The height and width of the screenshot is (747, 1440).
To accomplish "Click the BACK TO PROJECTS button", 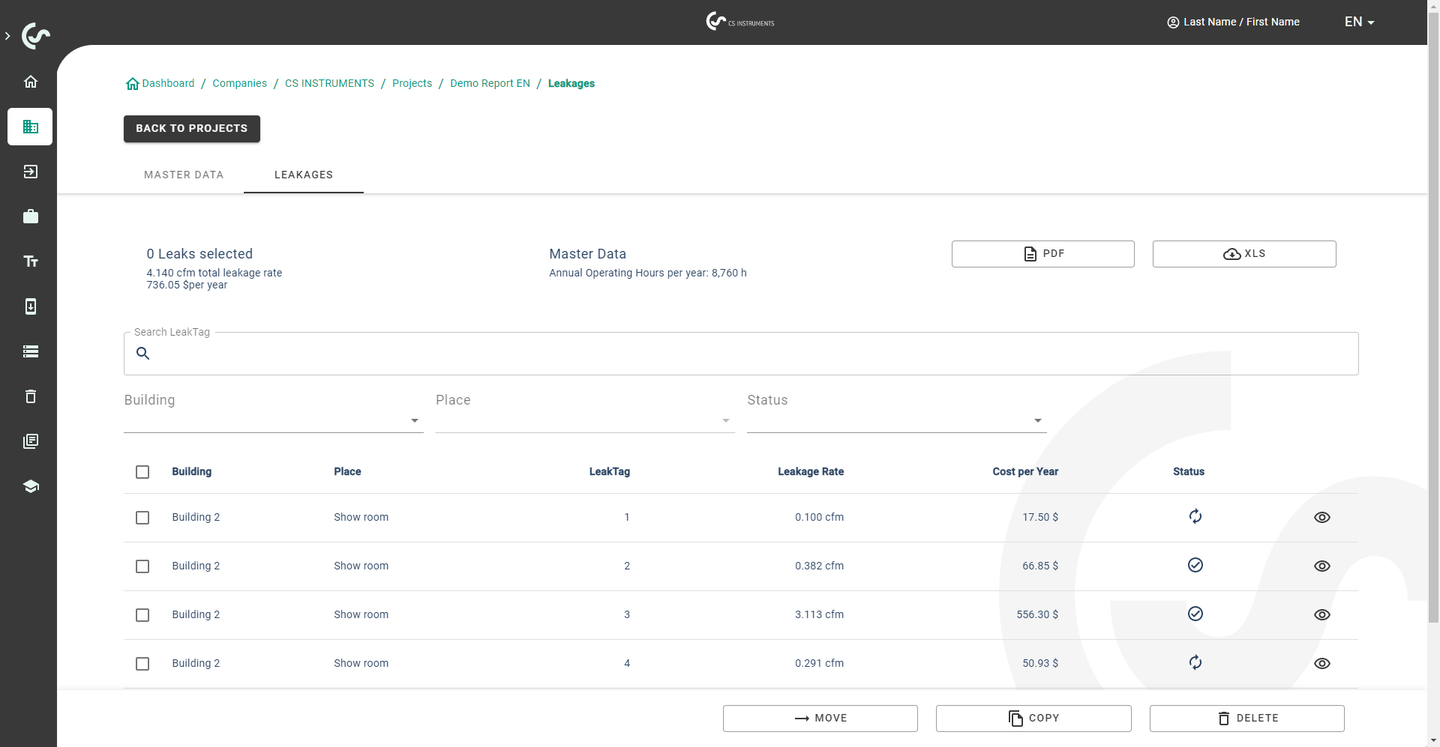I will tap(191, 128).
